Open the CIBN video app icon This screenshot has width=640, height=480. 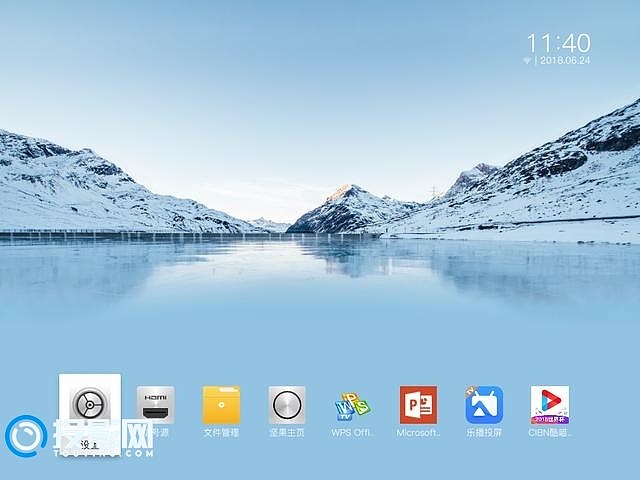(x=549, y=404)
